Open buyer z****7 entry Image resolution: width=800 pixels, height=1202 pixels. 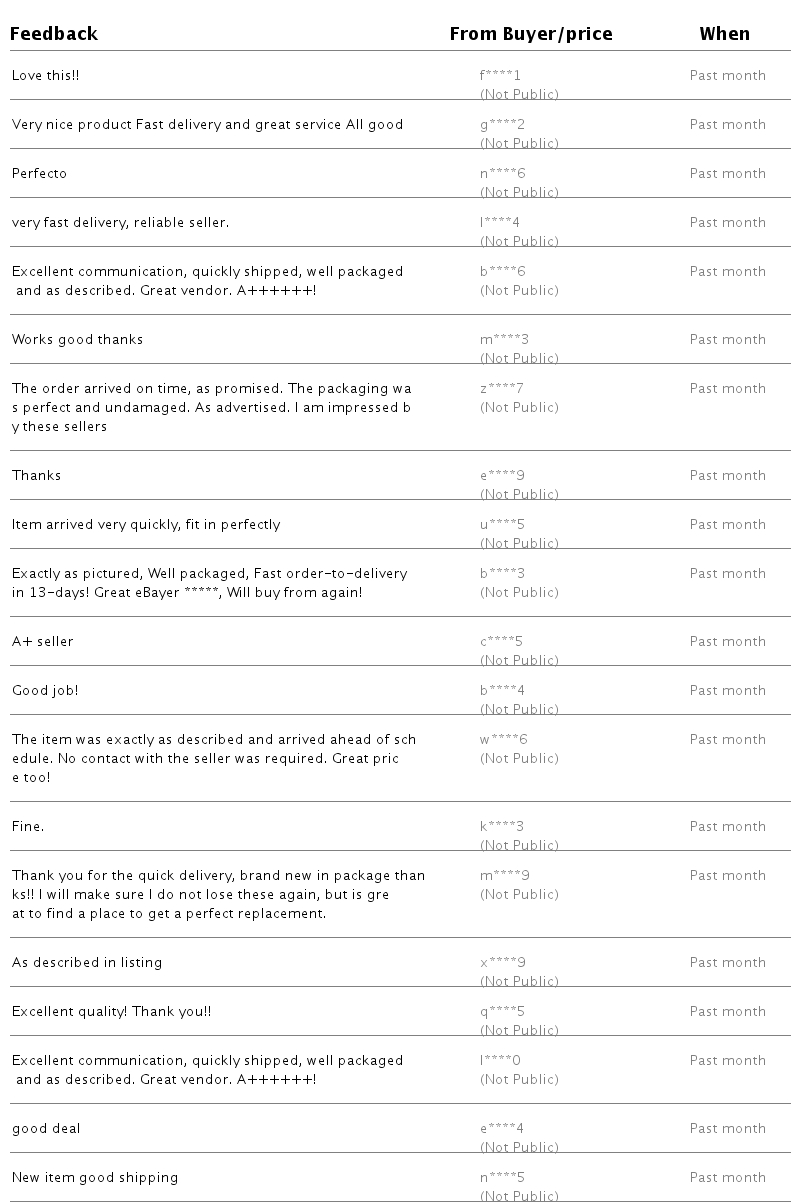[502, 389]
